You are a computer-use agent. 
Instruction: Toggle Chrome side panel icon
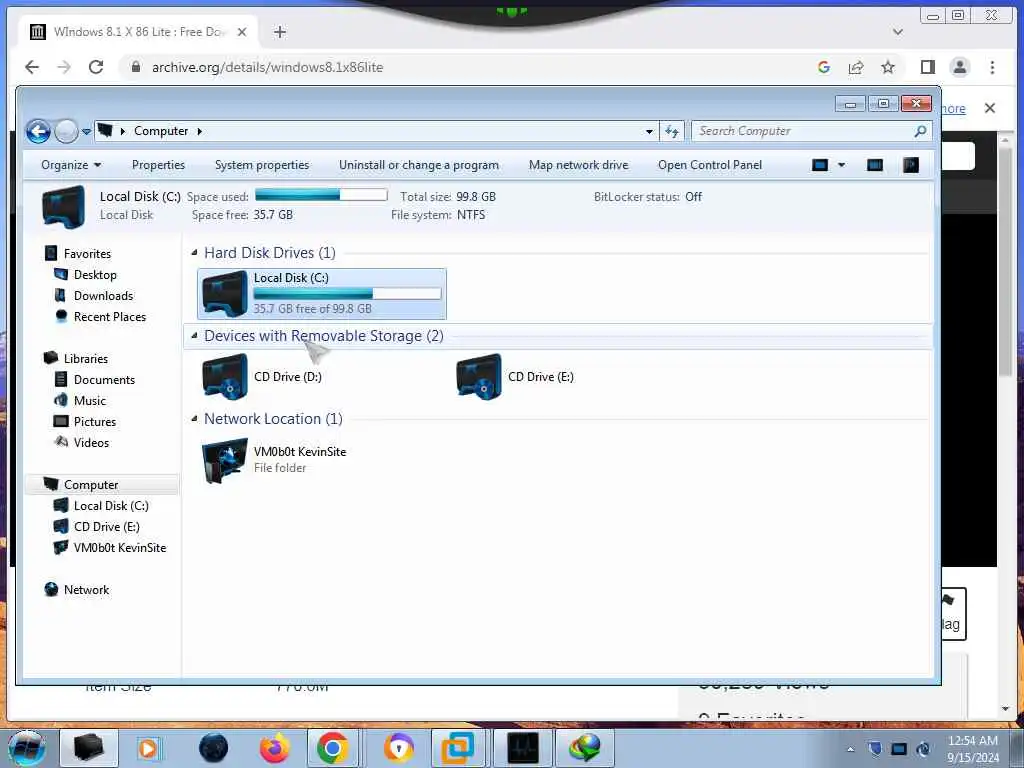pyautogui.click(x=927, y=67)
